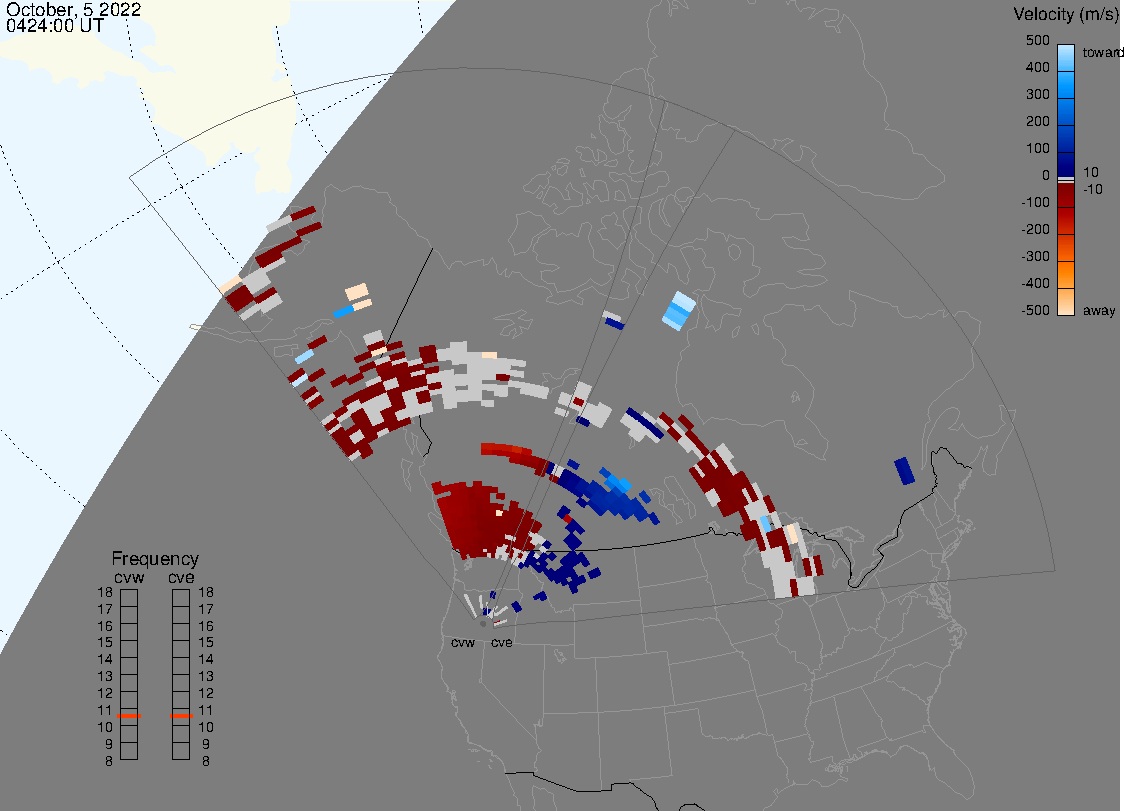
Task: Click the '18' label left of cvw bar
Action: 105,592
